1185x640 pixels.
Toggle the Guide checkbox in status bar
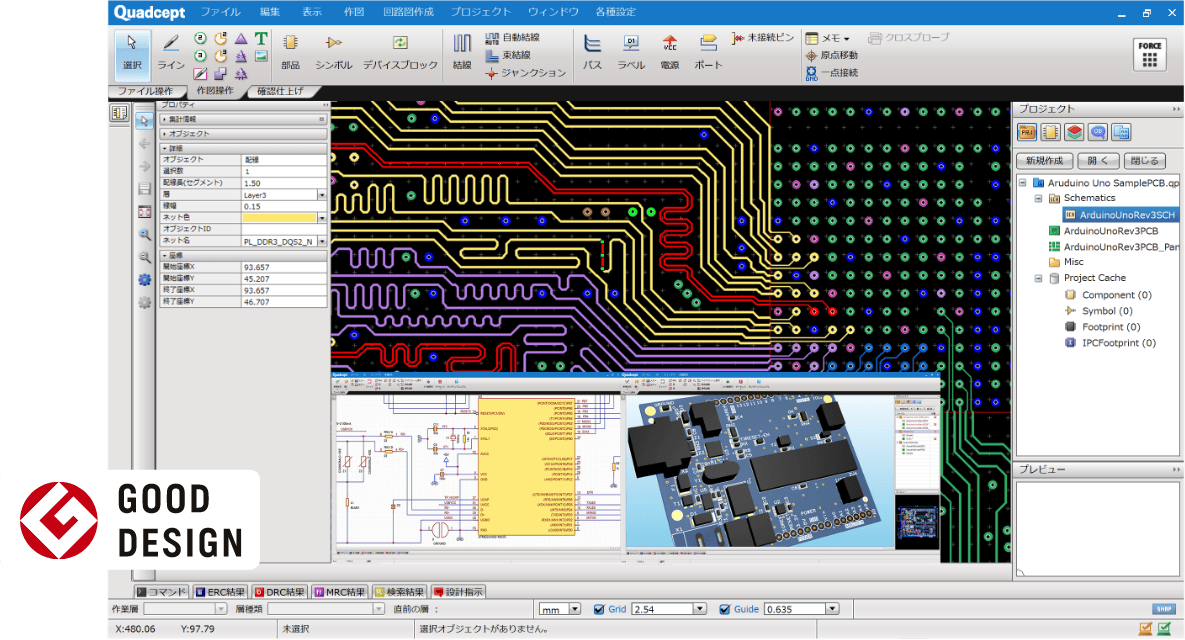724,609
